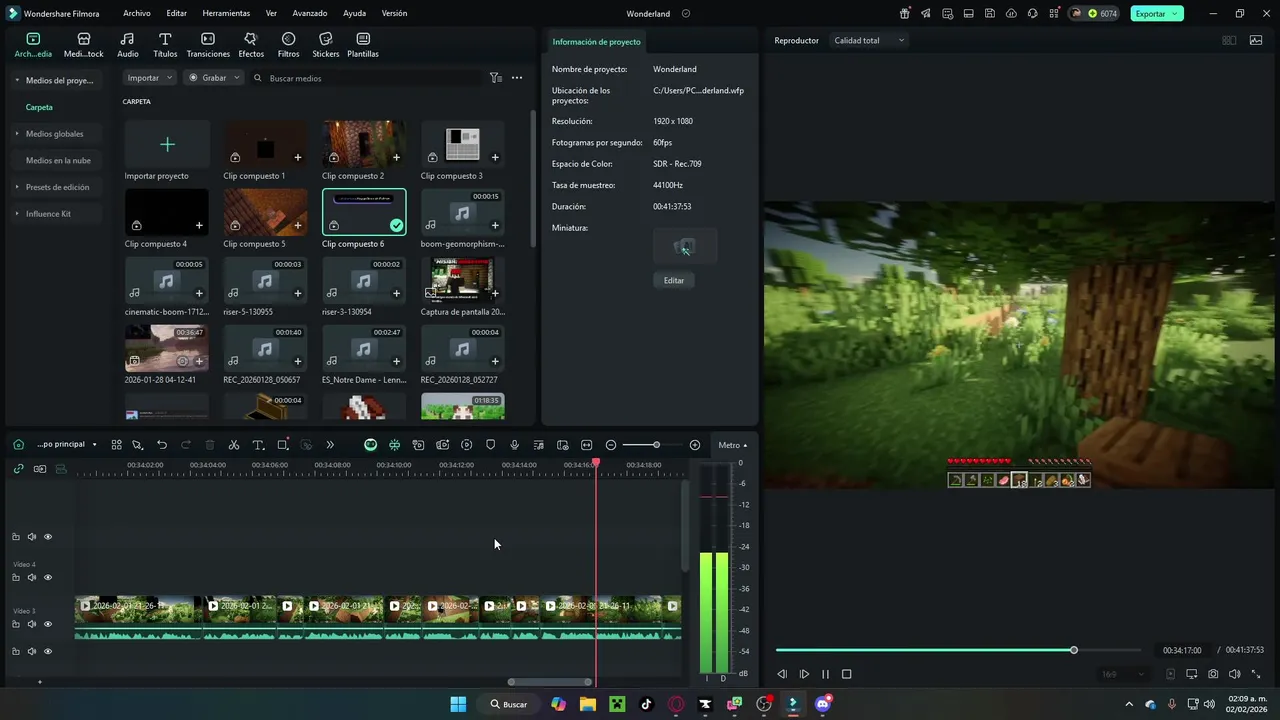Show more timeline tools (double chevron)
The width and height of the screenshot is (1280, 720).
330,445
